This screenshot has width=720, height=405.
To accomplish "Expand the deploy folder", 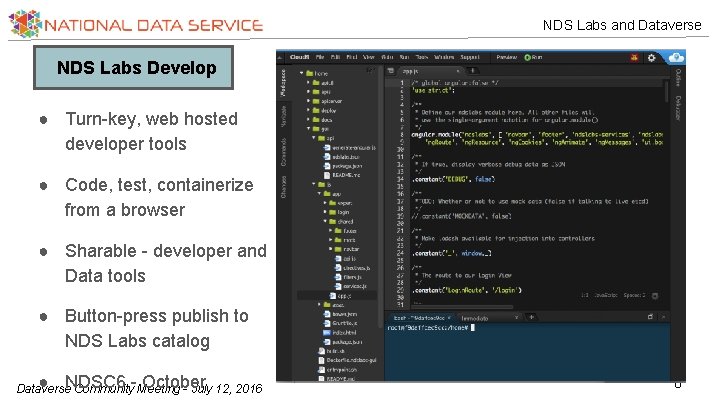I will pos(308,110).
